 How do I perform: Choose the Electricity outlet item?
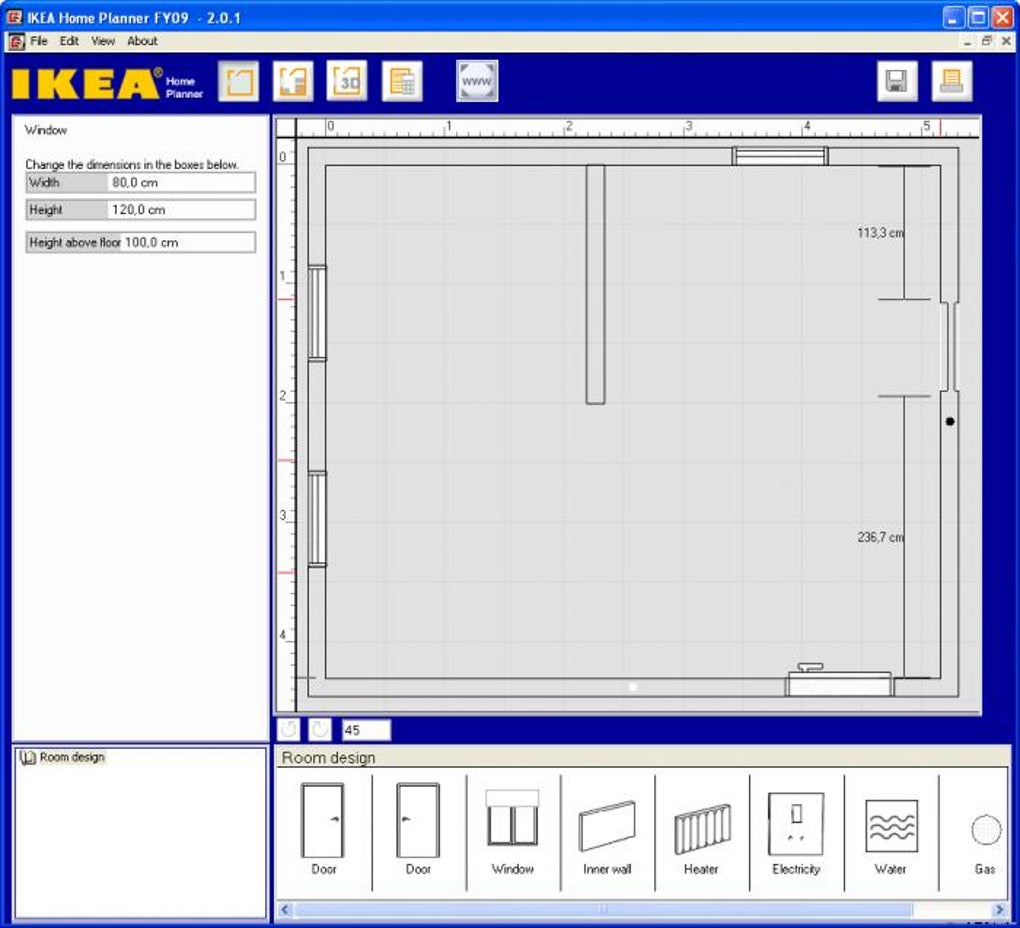(x=796, y=834)
